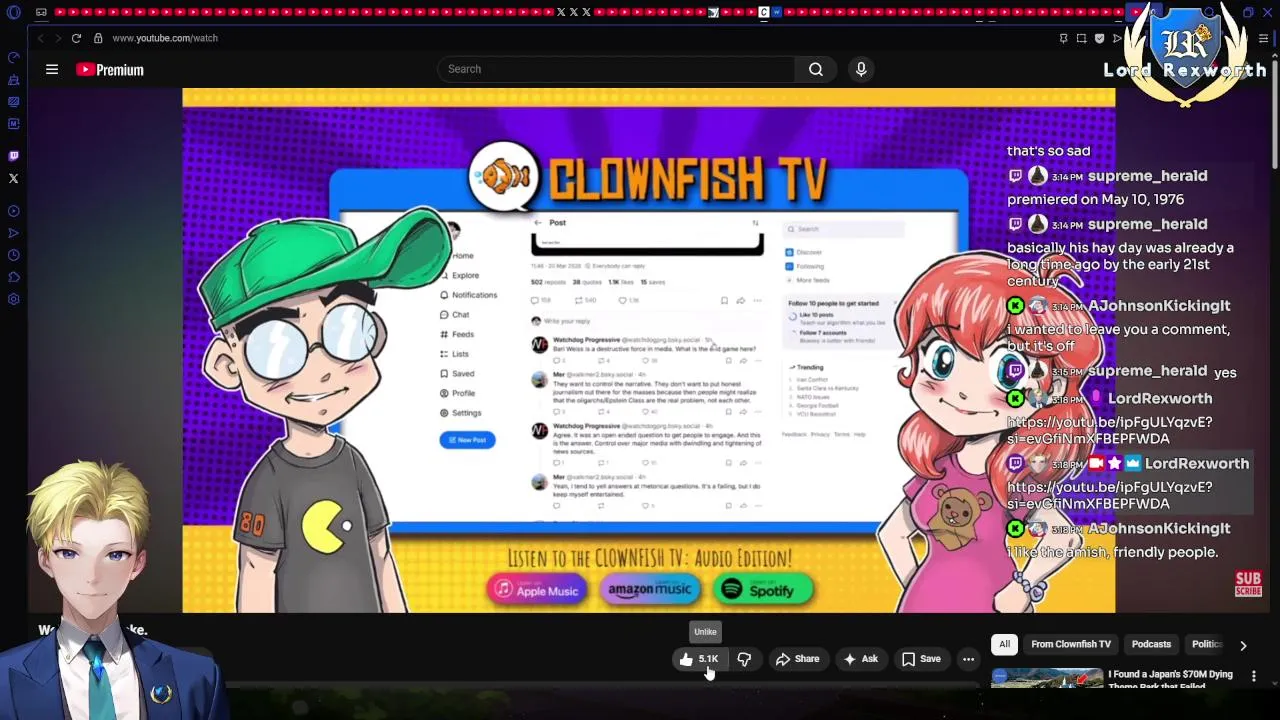Show more filter chips with right chevron
The height and width of the screenshot is (720, 1280).
coord(1243,645)
